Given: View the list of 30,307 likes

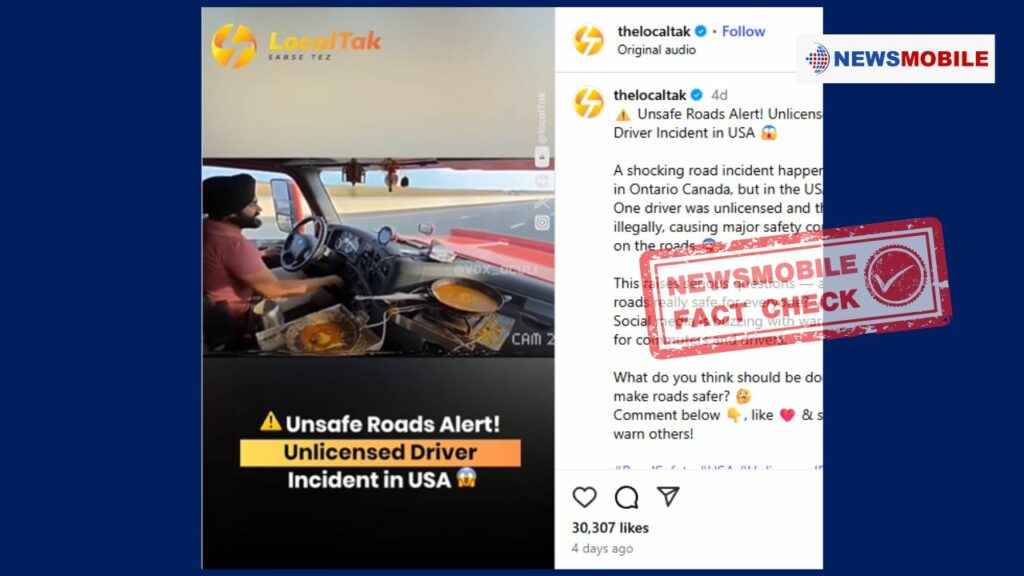Looking at the screenshot, I should [x=610, y=528].
